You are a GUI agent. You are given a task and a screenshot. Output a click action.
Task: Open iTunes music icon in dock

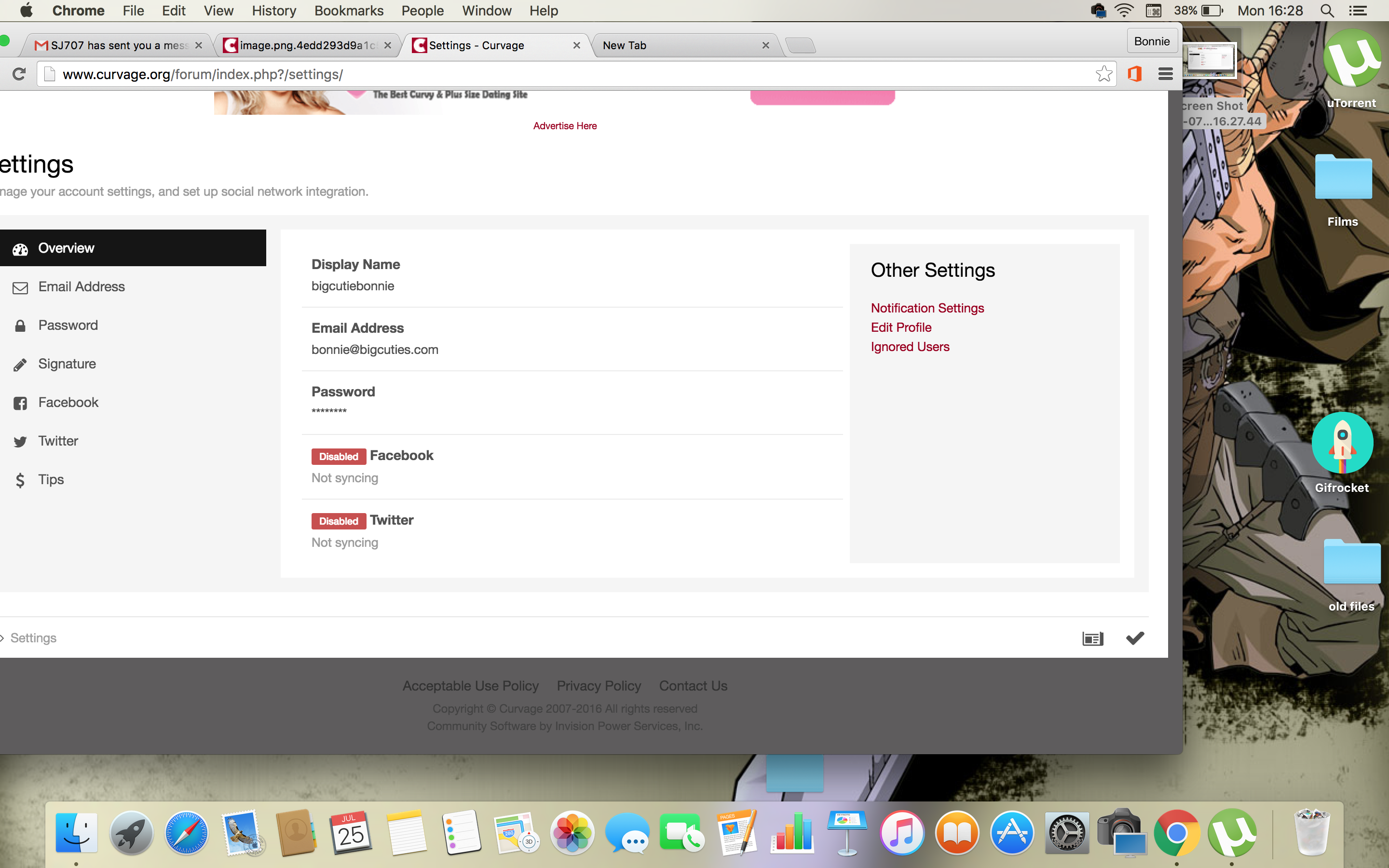(902, 832)
